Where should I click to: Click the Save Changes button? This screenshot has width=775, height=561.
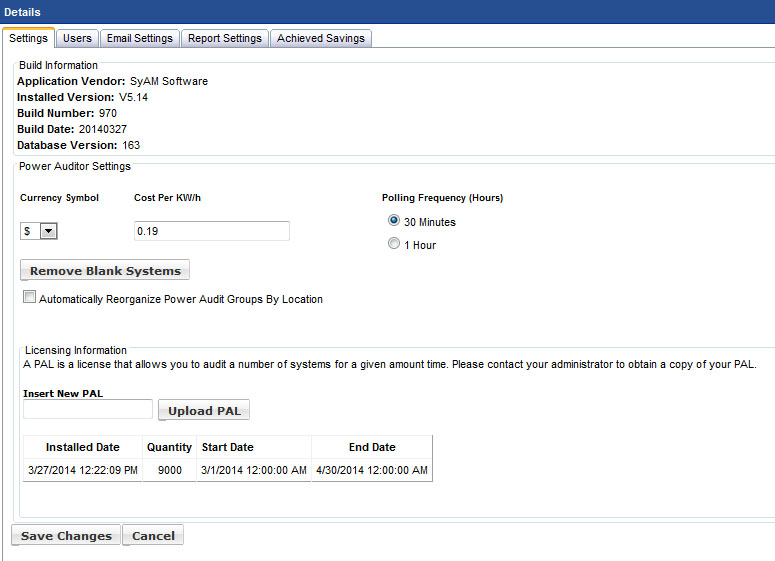tap(66, 536)
